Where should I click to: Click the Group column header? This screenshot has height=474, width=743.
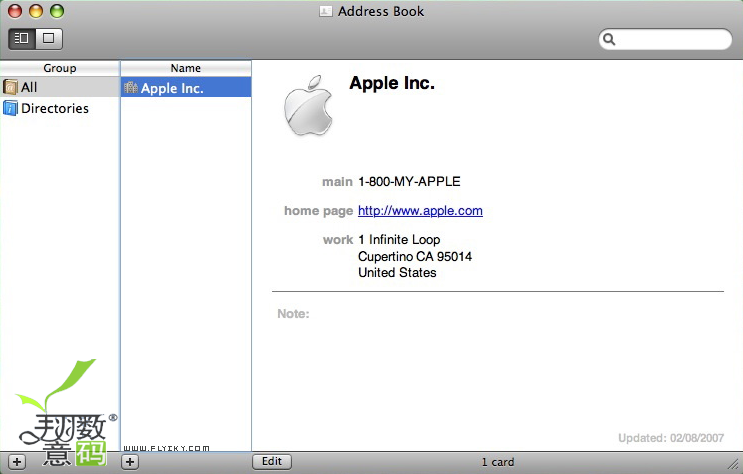(60, 68)
